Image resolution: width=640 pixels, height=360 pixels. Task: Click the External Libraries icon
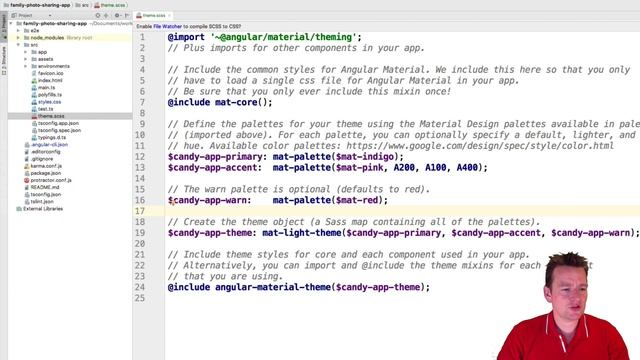[x=19, y=209]
